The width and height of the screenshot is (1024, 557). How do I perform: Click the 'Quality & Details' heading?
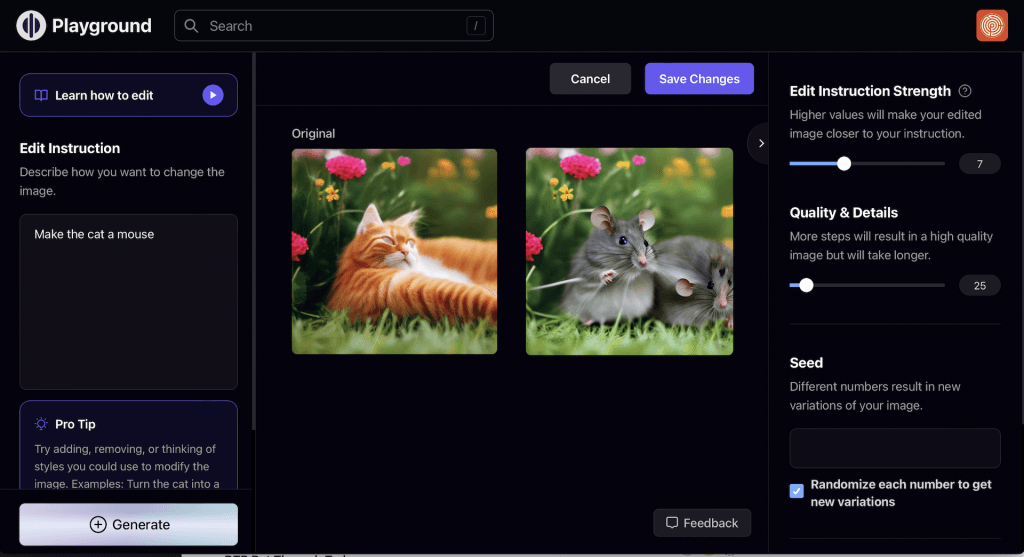[843, 212]
